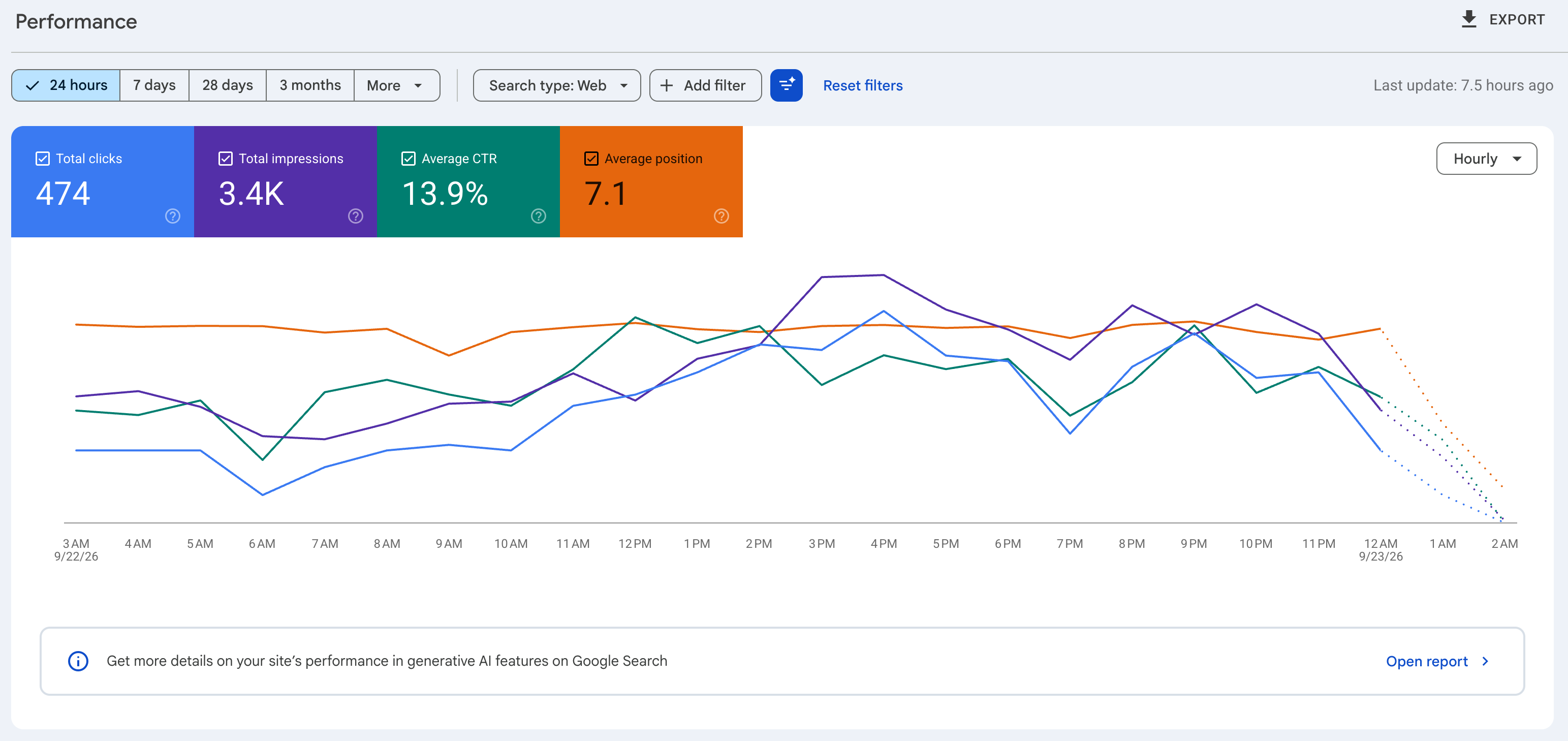Click the Reset filters link

click(x=863, y=85)
